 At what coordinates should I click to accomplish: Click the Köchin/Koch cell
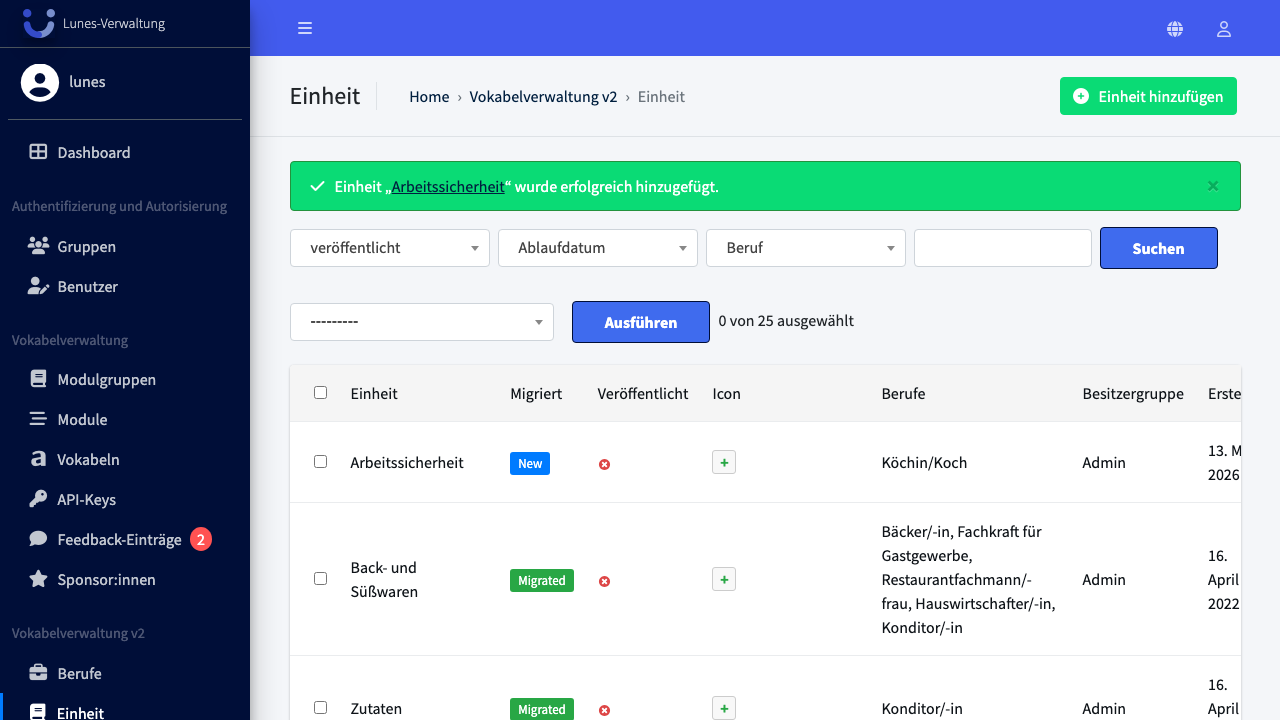(924, 462)
